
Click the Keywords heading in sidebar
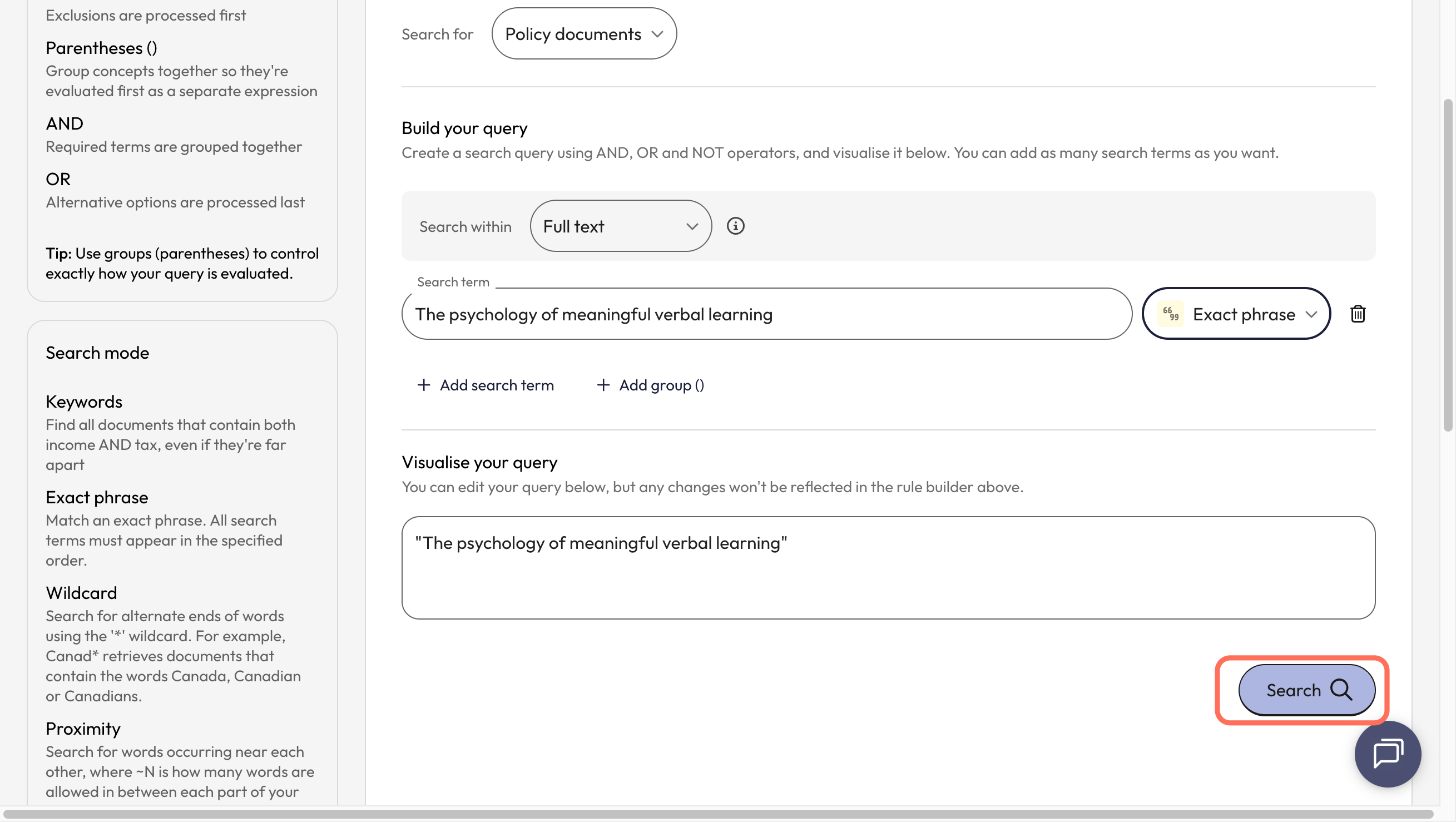(x=83, y=402)
